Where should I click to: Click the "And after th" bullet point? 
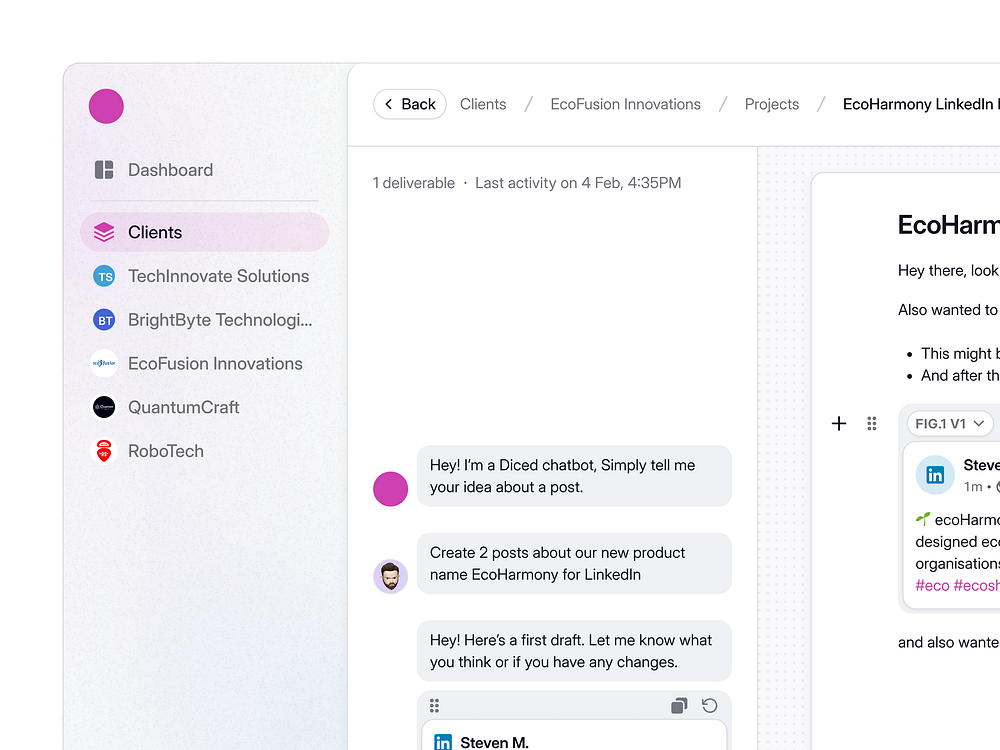(x=960, y=376)
